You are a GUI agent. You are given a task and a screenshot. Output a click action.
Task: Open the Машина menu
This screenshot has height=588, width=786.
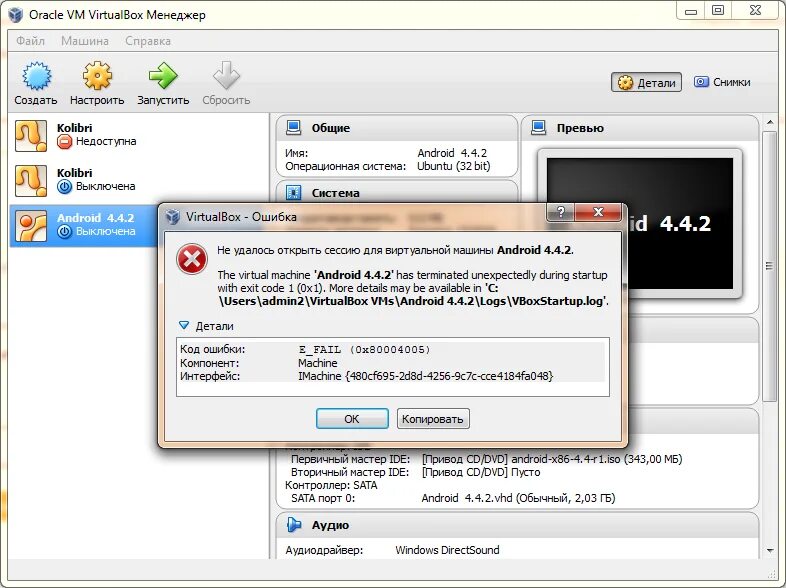click(85, 41)
